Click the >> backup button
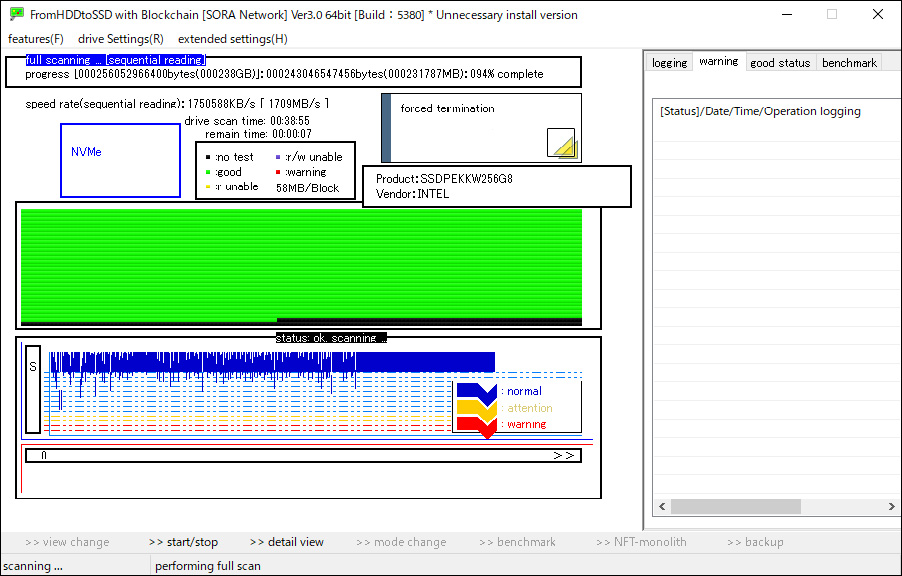Screen dimensions: 902x576 coord(755,542)
